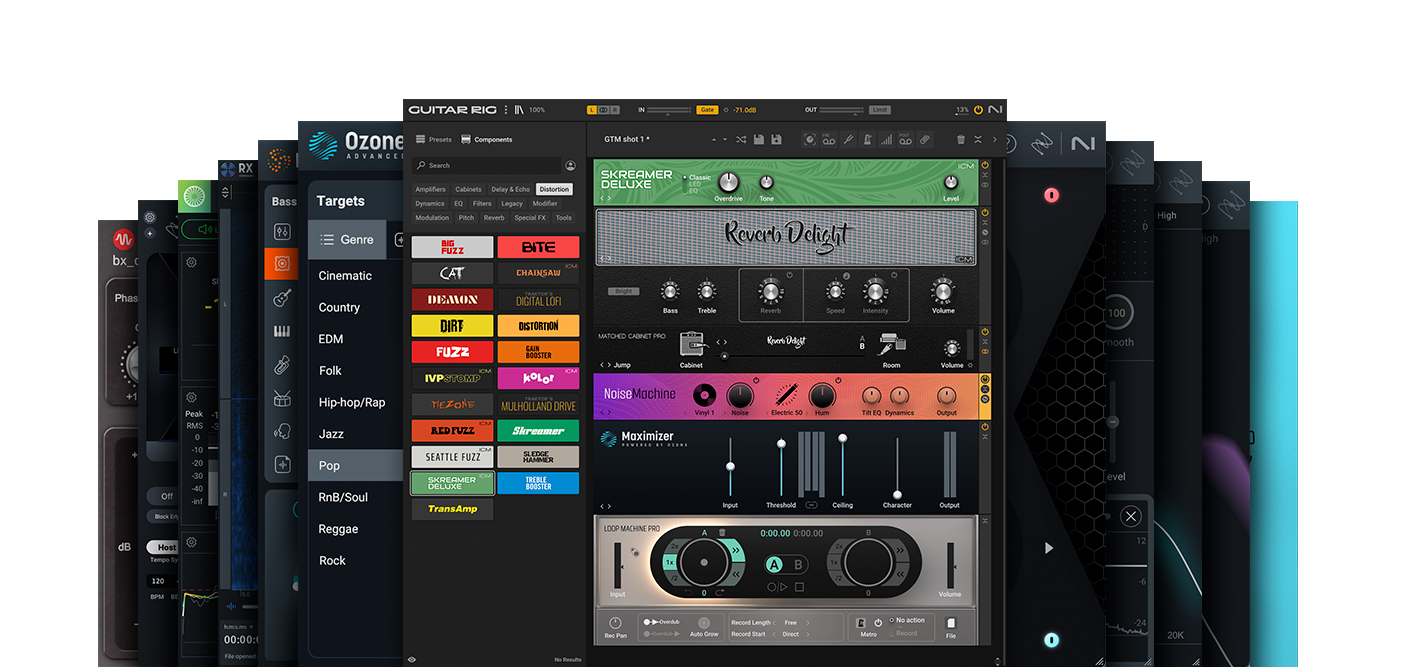Choose the Seattle Fuzz component
Viewport: 1410px width, 667px height.
click(x=452, y=457)
